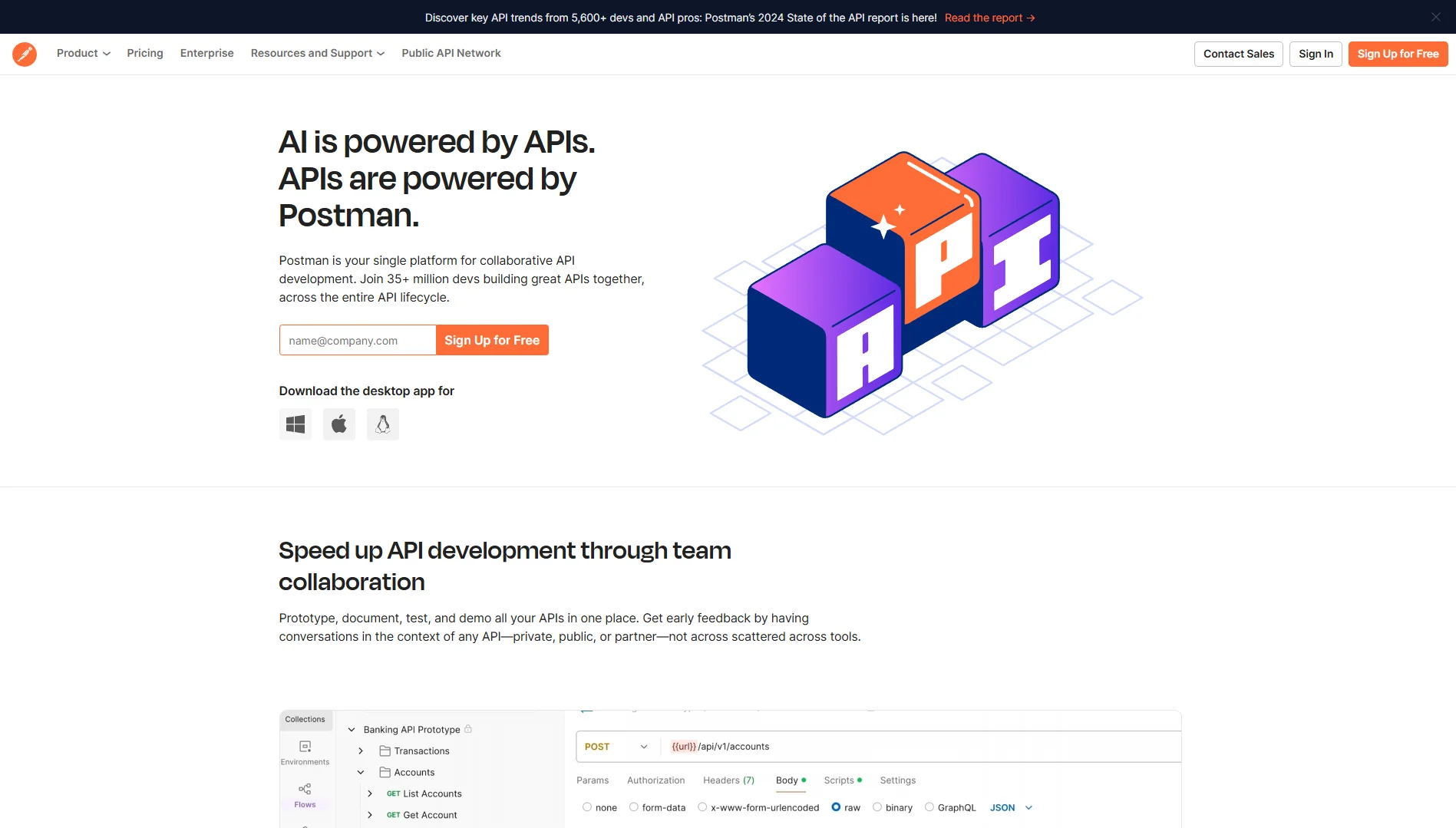
Task: Select the Transactions folder label
Action: tap(422, 751)
